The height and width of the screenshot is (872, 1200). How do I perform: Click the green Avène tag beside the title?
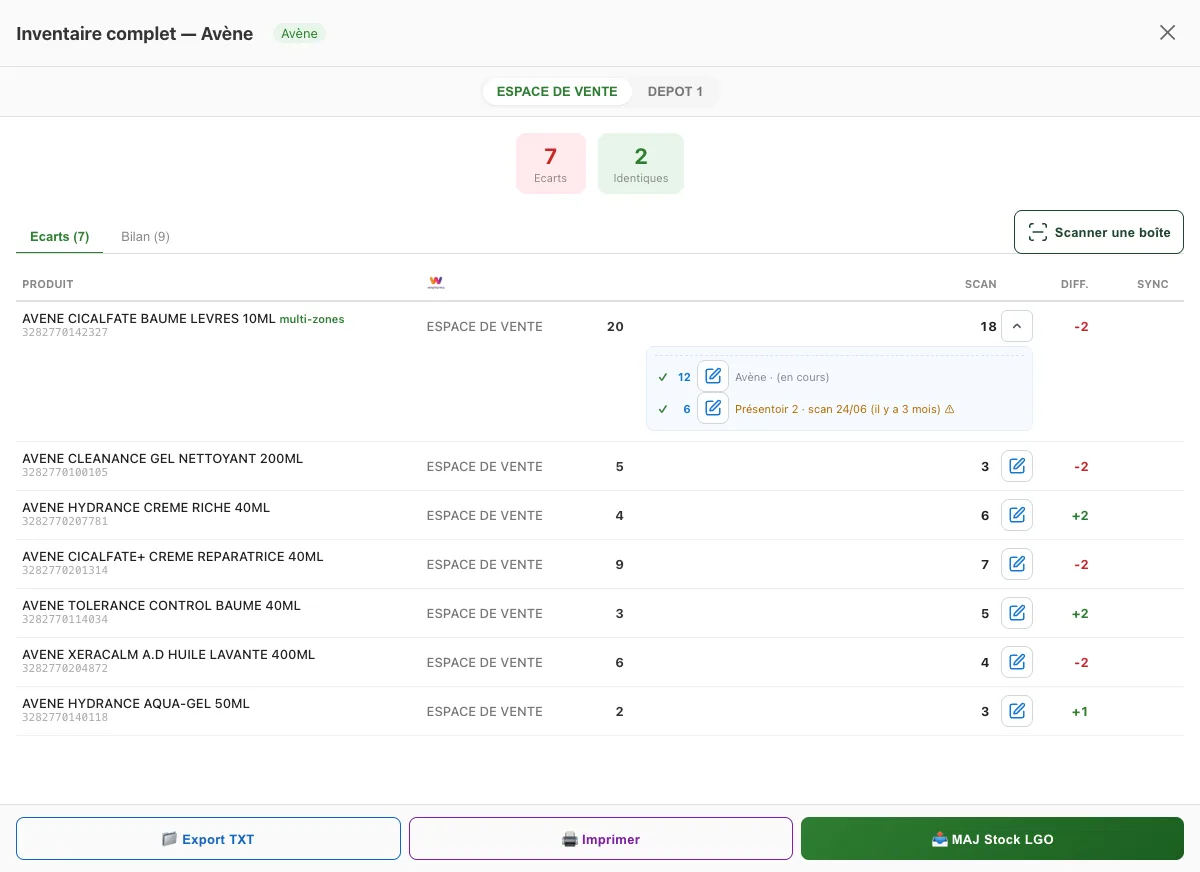tap(299, 34)
